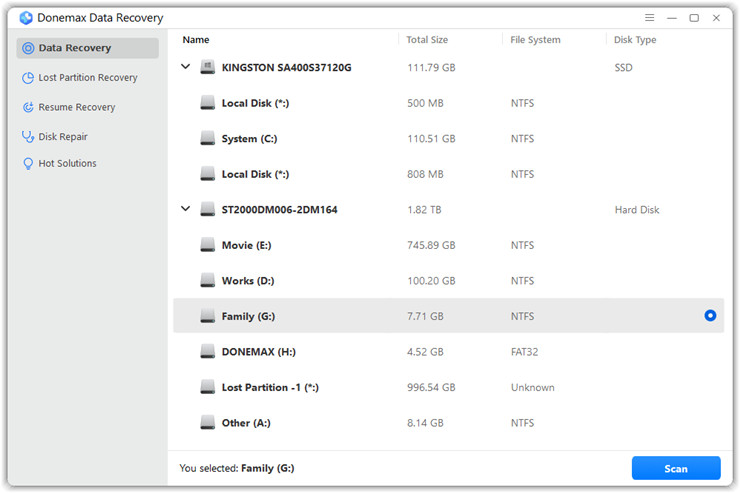
Task: Switch to the Disk Repair section
Action: [x=68, y=136]
